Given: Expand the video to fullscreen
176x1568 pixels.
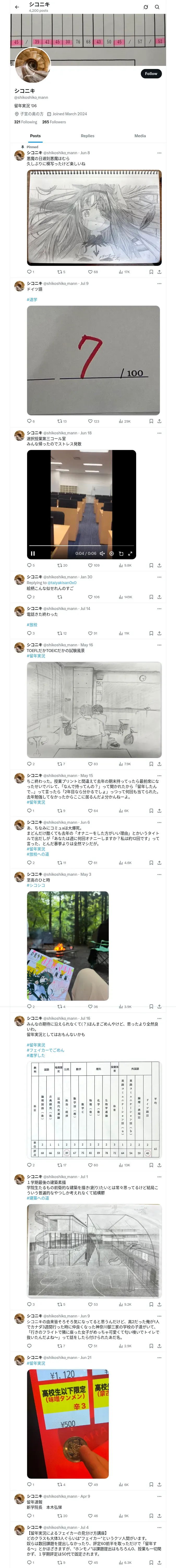Looking at the screenshot, I should coord(130,553).
